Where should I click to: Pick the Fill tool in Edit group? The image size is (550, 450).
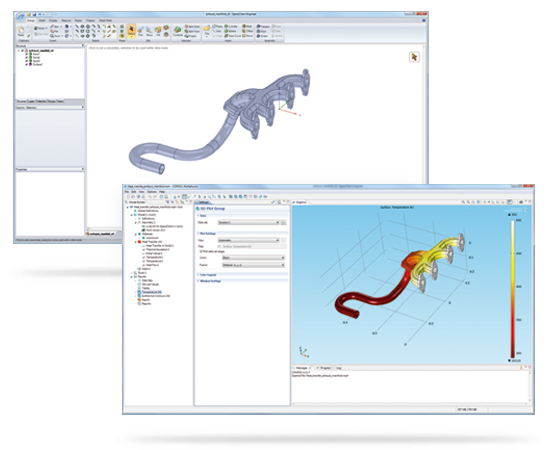[x=158, y=31]
